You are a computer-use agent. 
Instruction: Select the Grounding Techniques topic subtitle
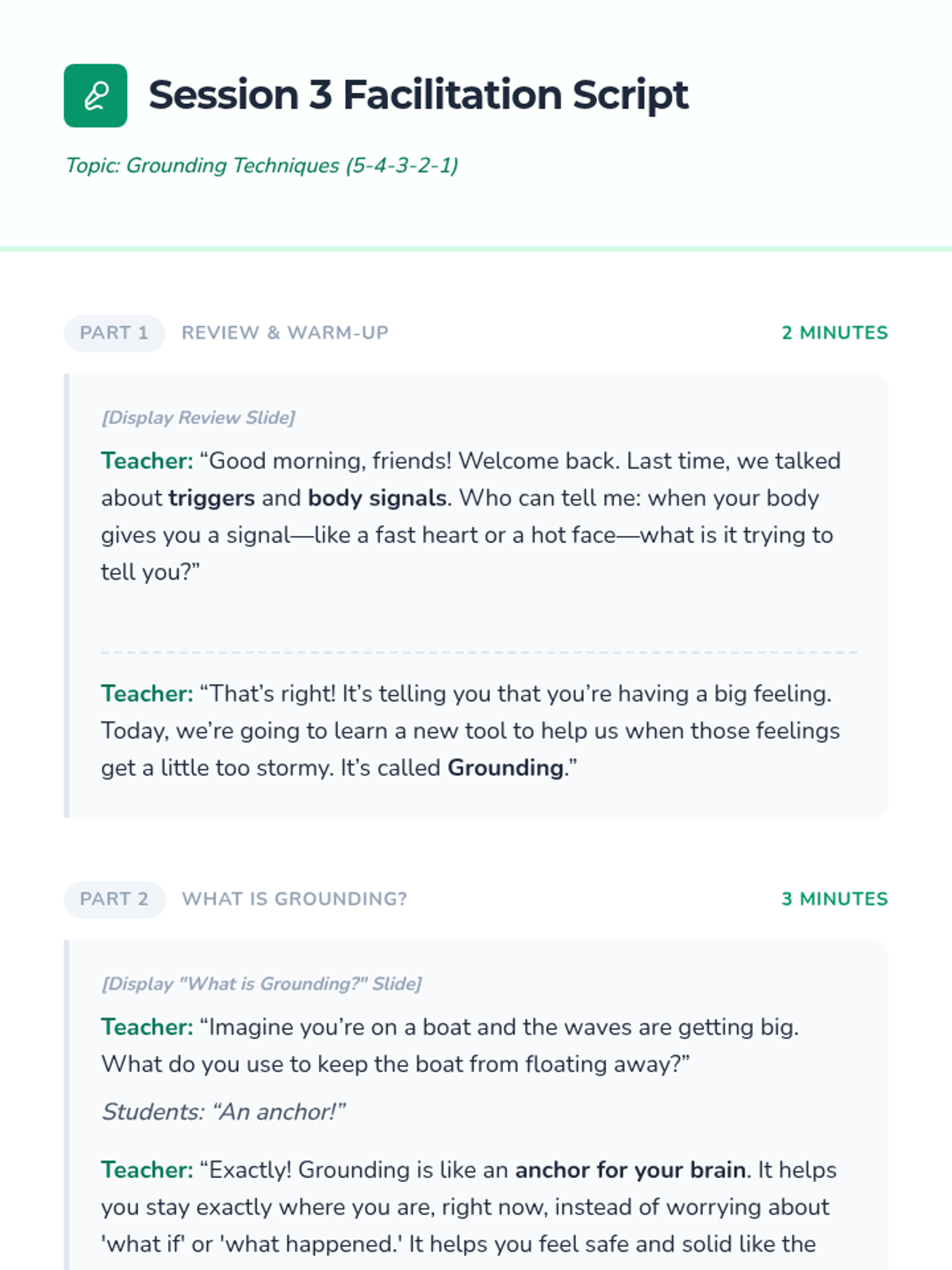pos(262,165)
